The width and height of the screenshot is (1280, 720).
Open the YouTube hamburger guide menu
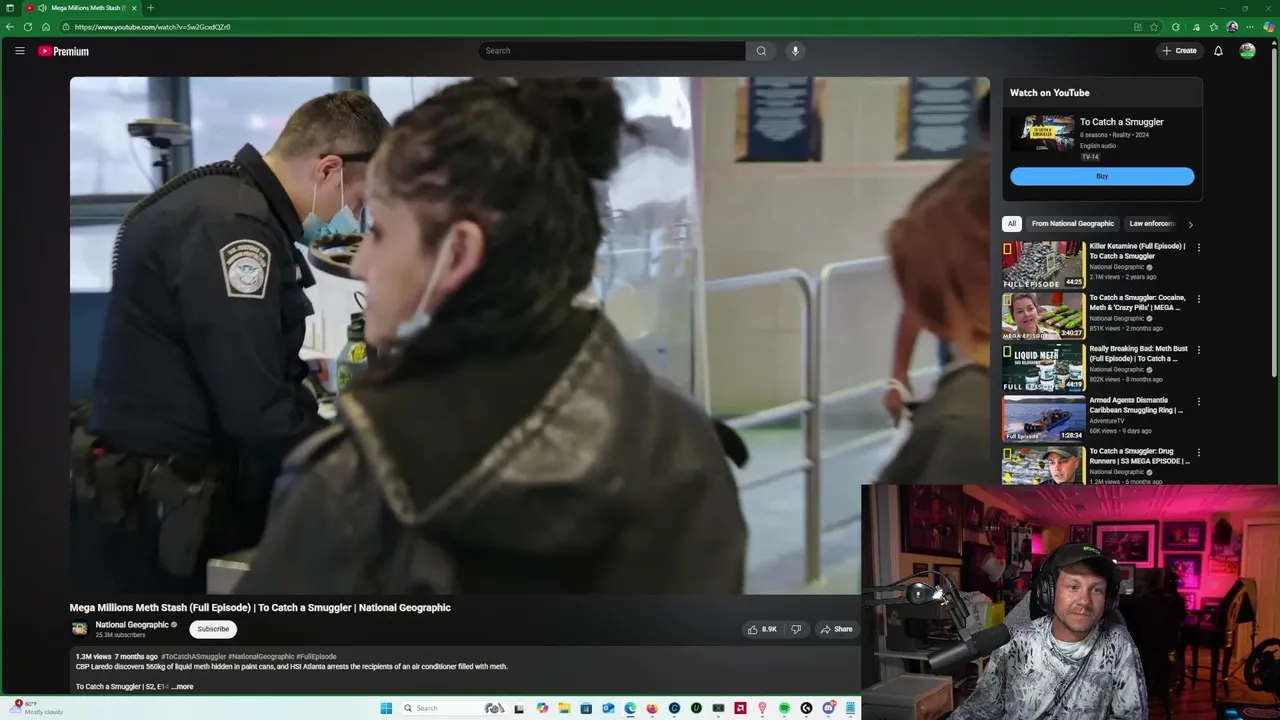click(19, 51)
